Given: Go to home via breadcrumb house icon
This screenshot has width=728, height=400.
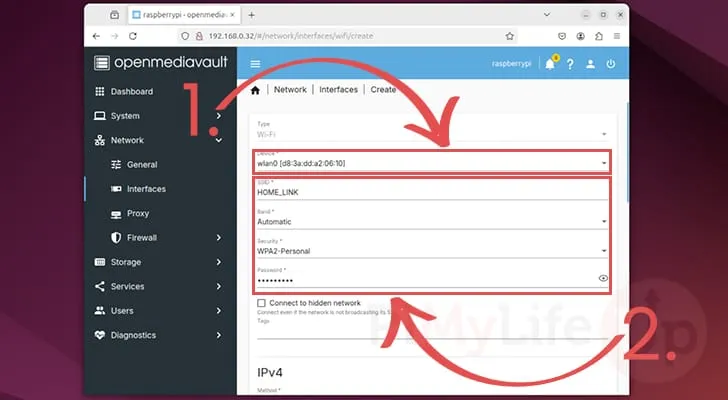Looking at the screenshot, I should pos(255,90).
